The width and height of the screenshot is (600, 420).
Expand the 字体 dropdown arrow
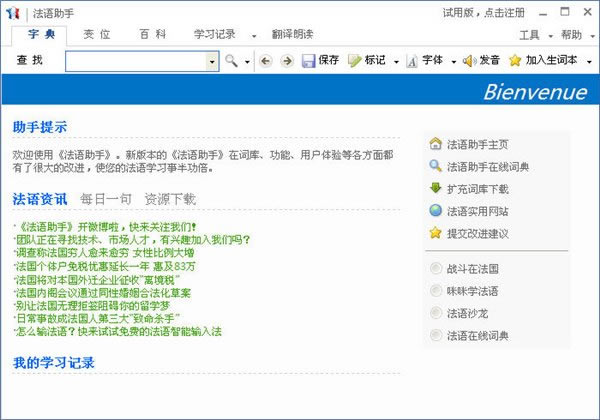(x=454, y=62)
